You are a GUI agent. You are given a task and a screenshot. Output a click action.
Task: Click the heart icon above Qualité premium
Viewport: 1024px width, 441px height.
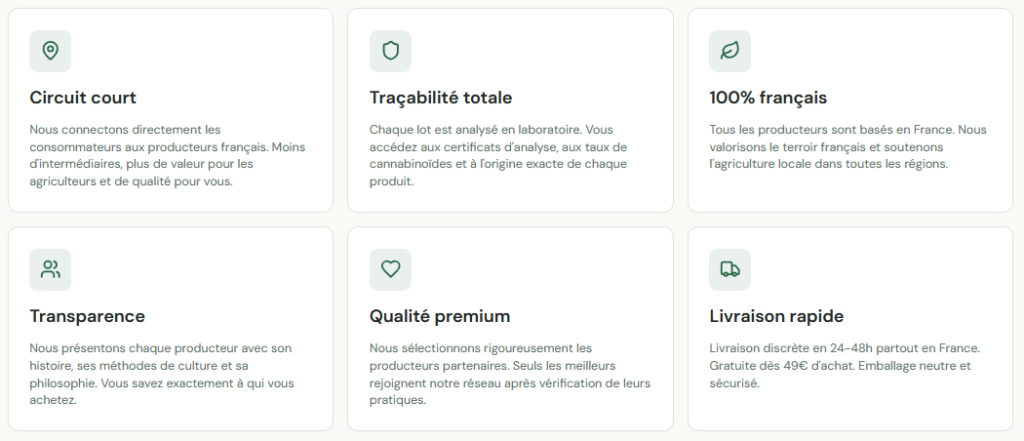coord(391,269)
